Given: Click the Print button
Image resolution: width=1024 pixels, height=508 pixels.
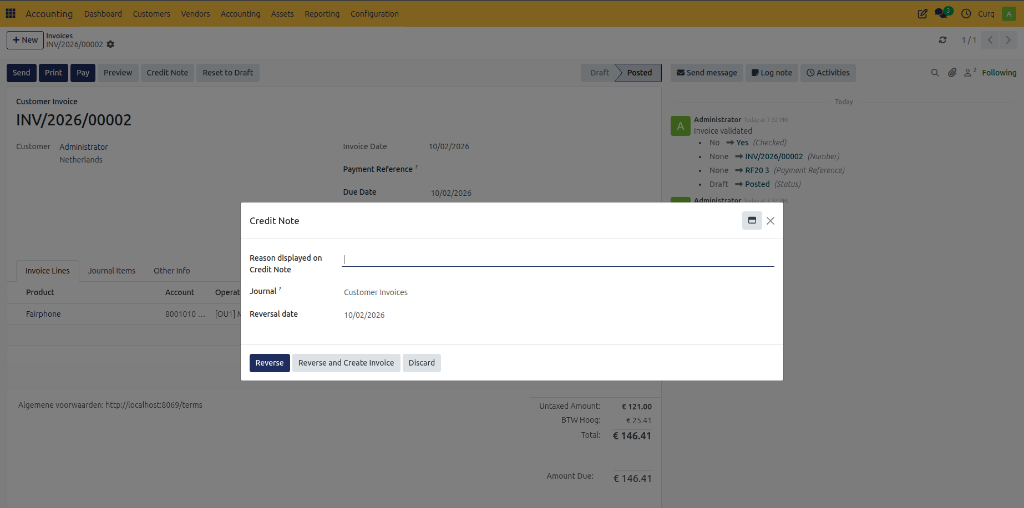Looking at the screenshot, I should point(54,72).
